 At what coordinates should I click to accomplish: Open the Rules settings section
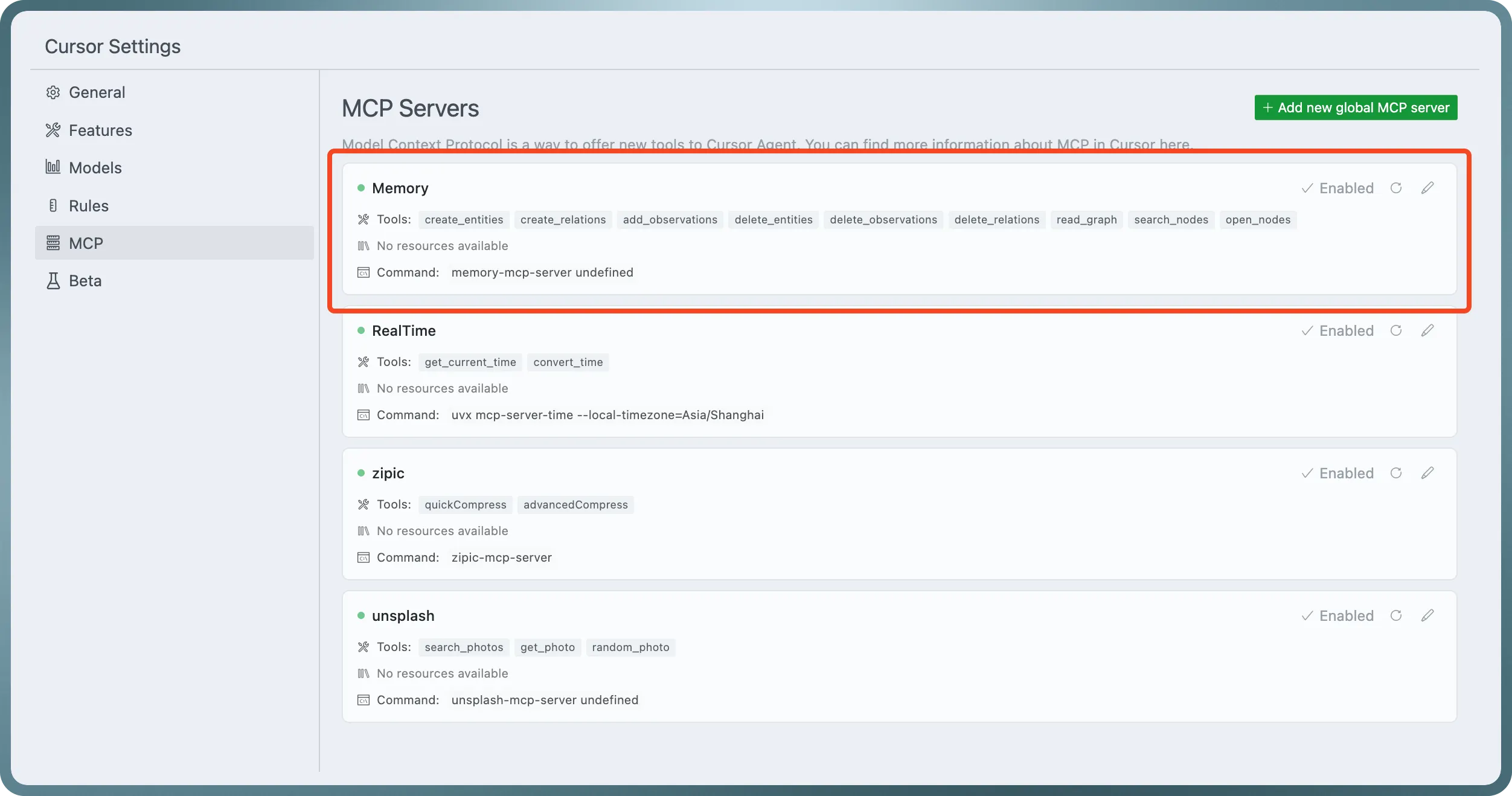(88, 206)
